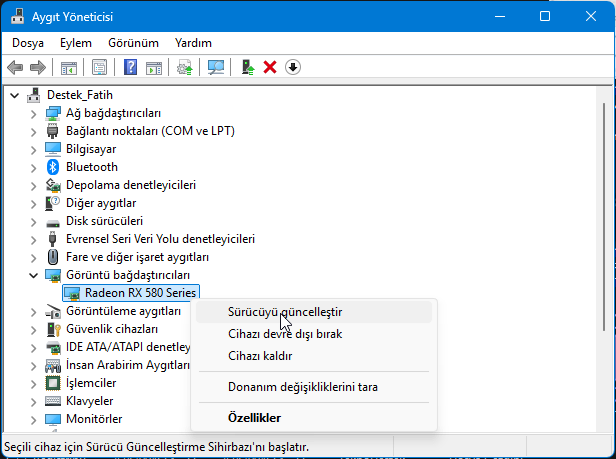
Task: Open the Dosya menu
Action: click(x=28, y=43)
